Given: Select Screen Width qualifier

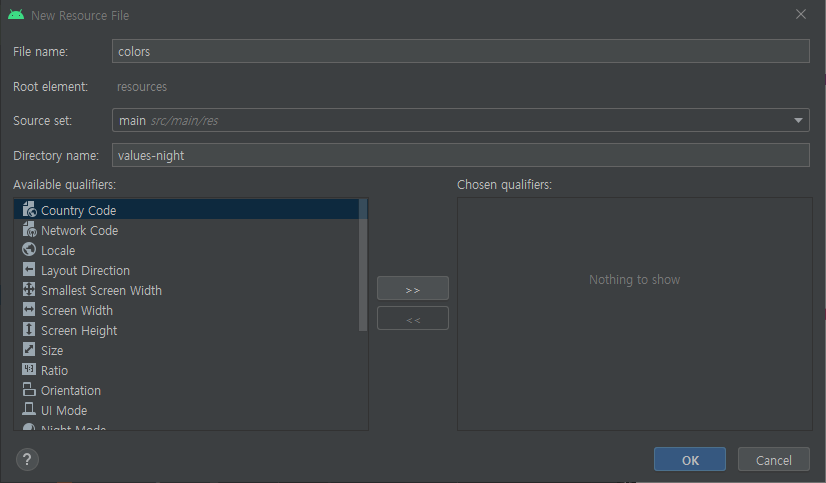Looking at the screenshot, I should 186,310.
